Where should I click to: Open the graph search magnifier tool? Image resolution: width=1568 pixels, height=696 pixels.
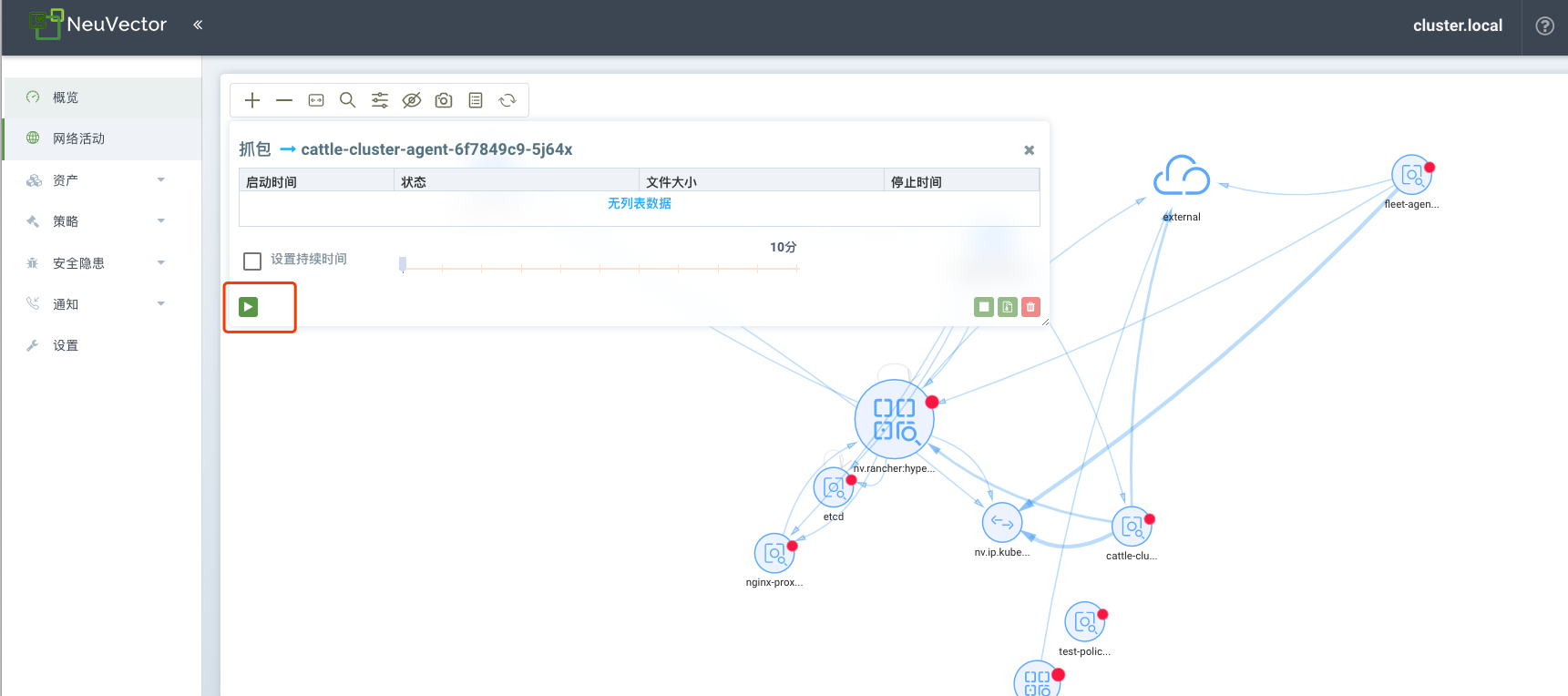(x=347, y=100)
